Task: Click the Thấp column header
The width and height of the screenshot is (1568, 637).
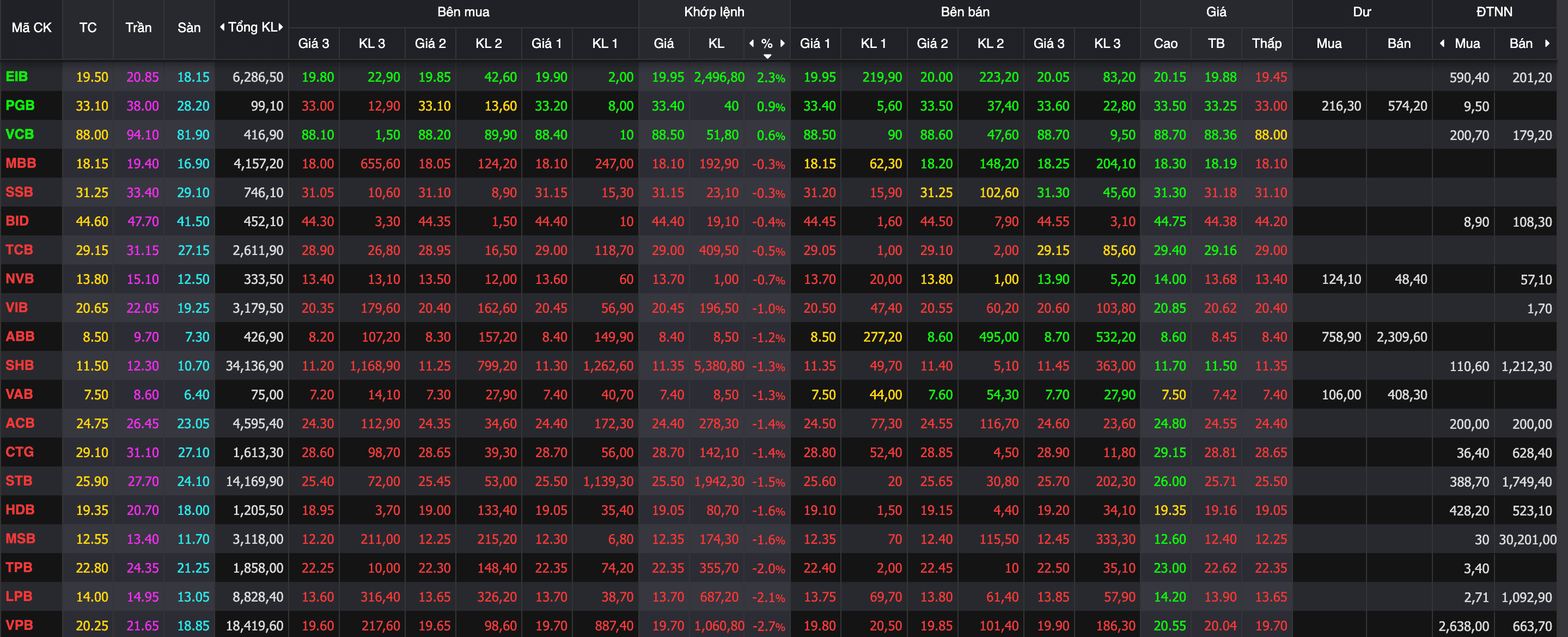Action: pyautogui.click(x=1267, y=43)
